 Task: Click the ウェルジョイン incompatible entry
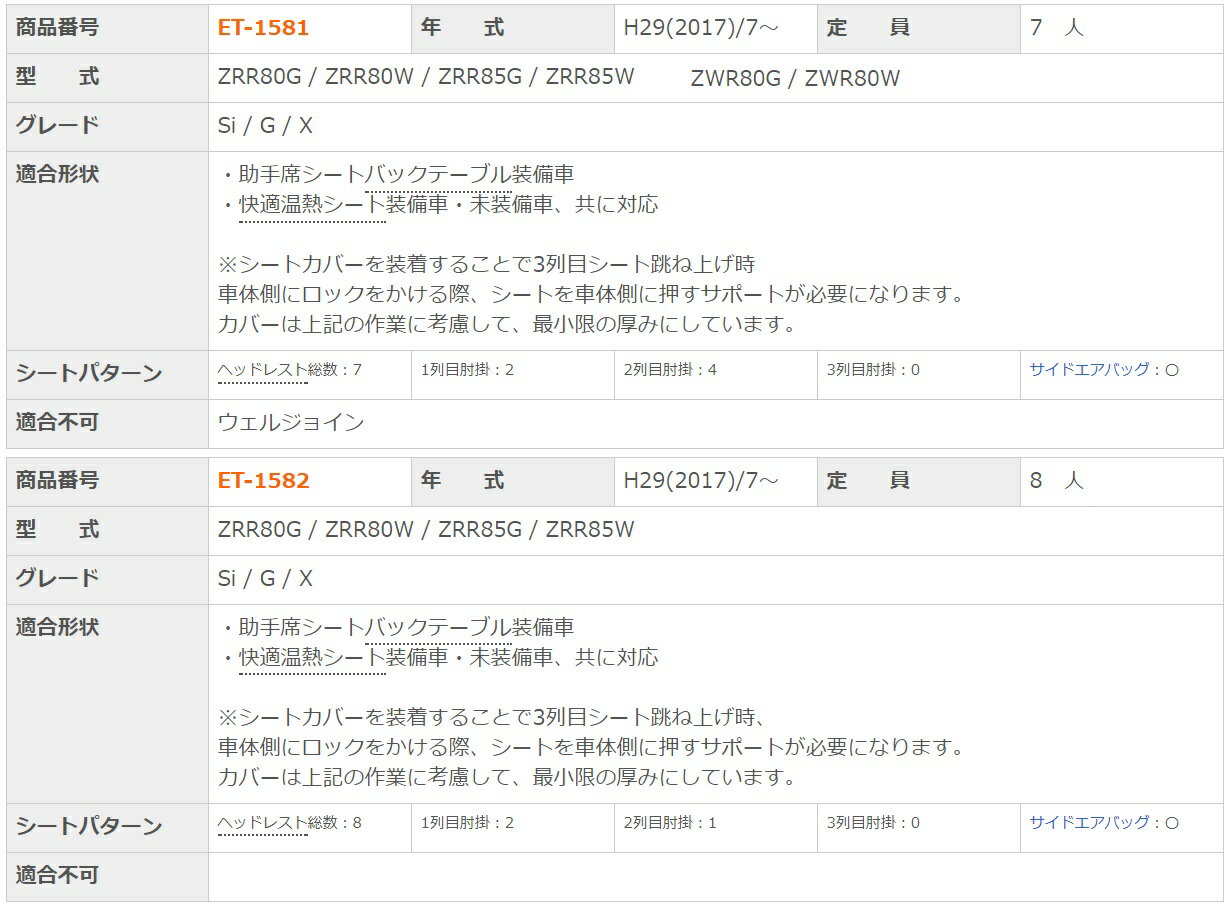[x=291, y=423]
